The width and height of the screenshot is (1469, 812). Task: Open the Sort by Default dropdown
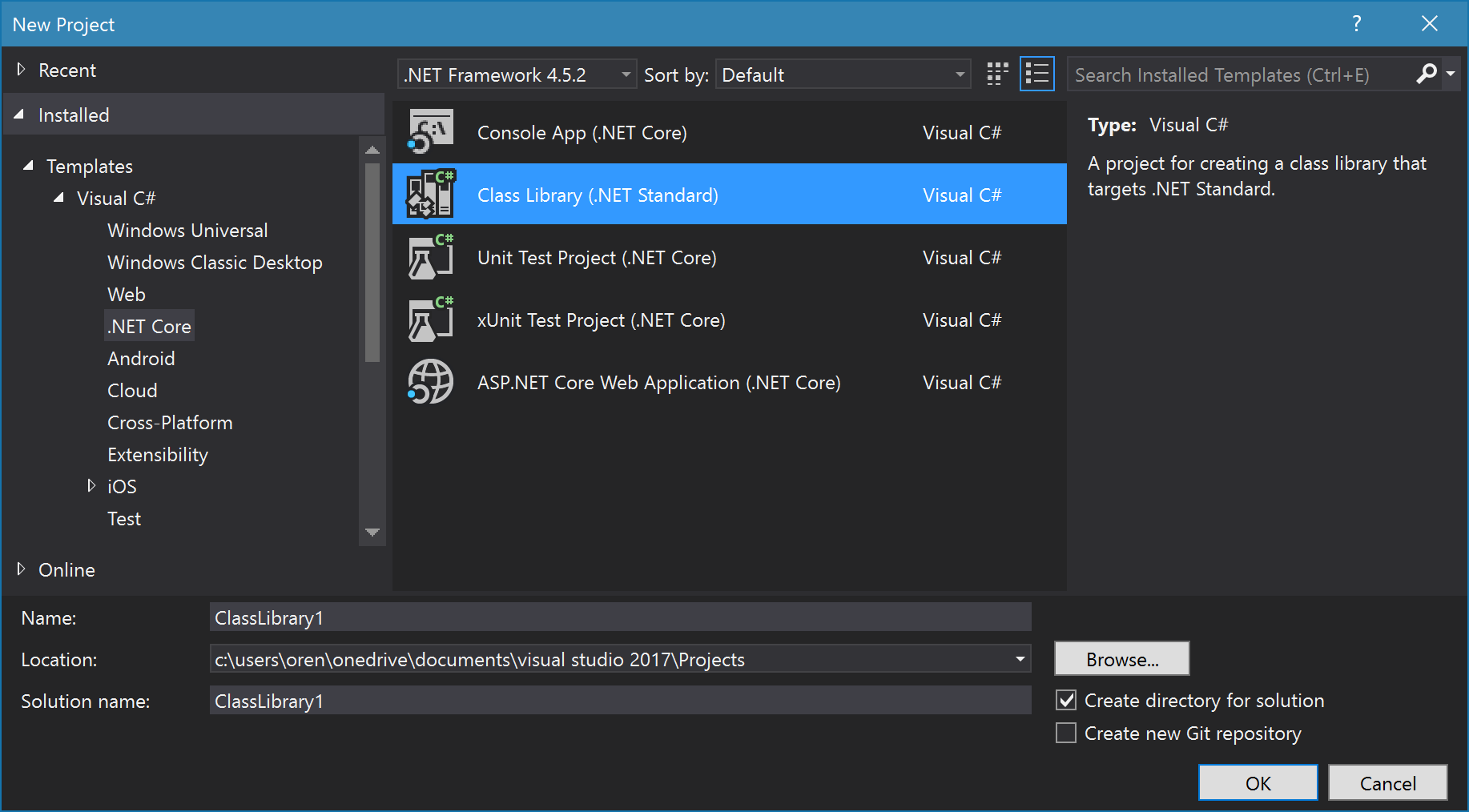[843, 74]
